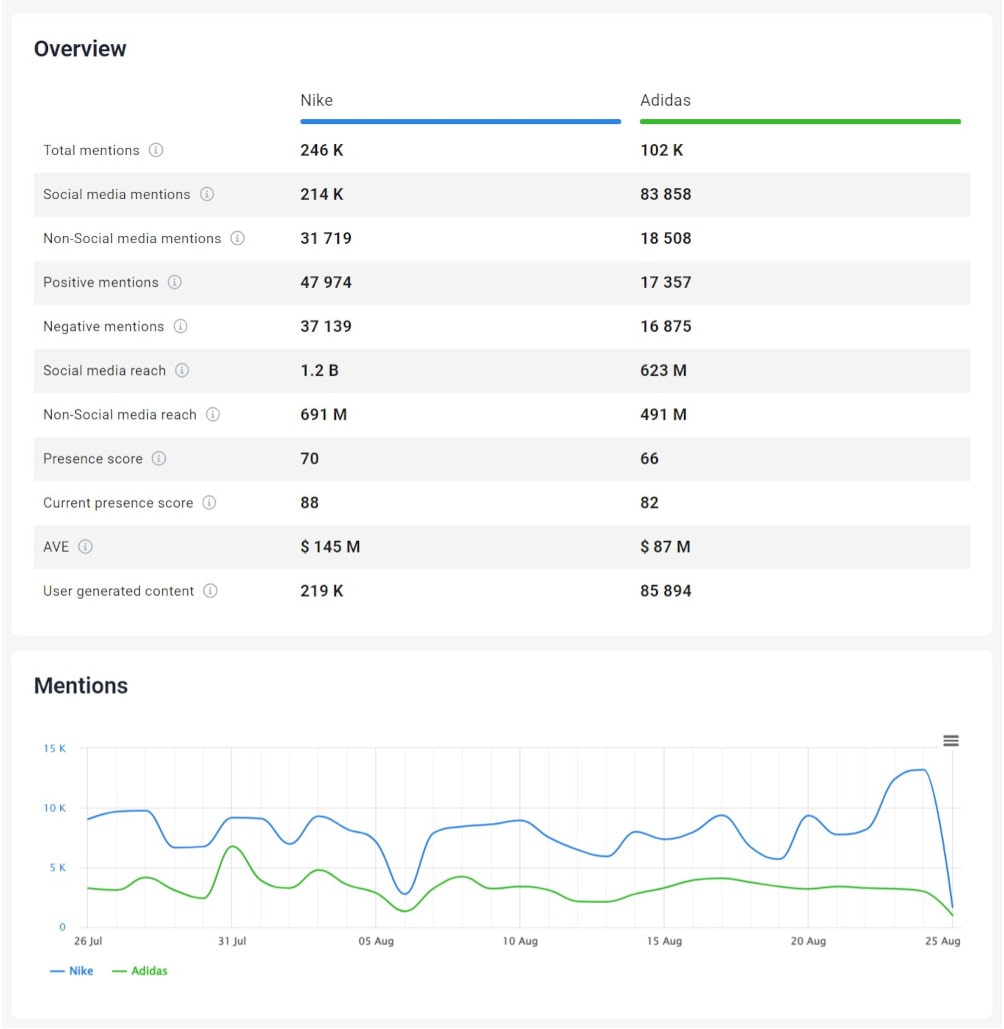
Task: Click info icon beside Positive mentions
Action: [x=175, y=282]
